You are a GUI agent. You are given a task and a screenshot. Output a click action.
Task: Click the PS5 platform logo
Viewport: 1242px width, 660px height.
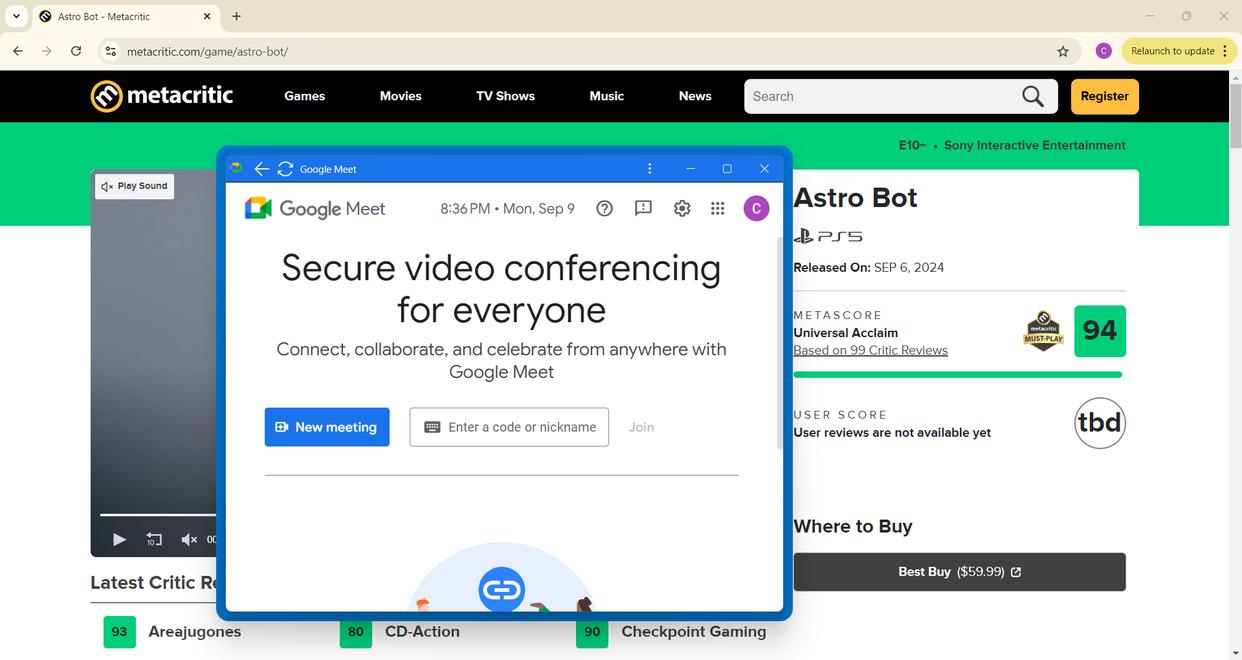[x=828, y=236]
